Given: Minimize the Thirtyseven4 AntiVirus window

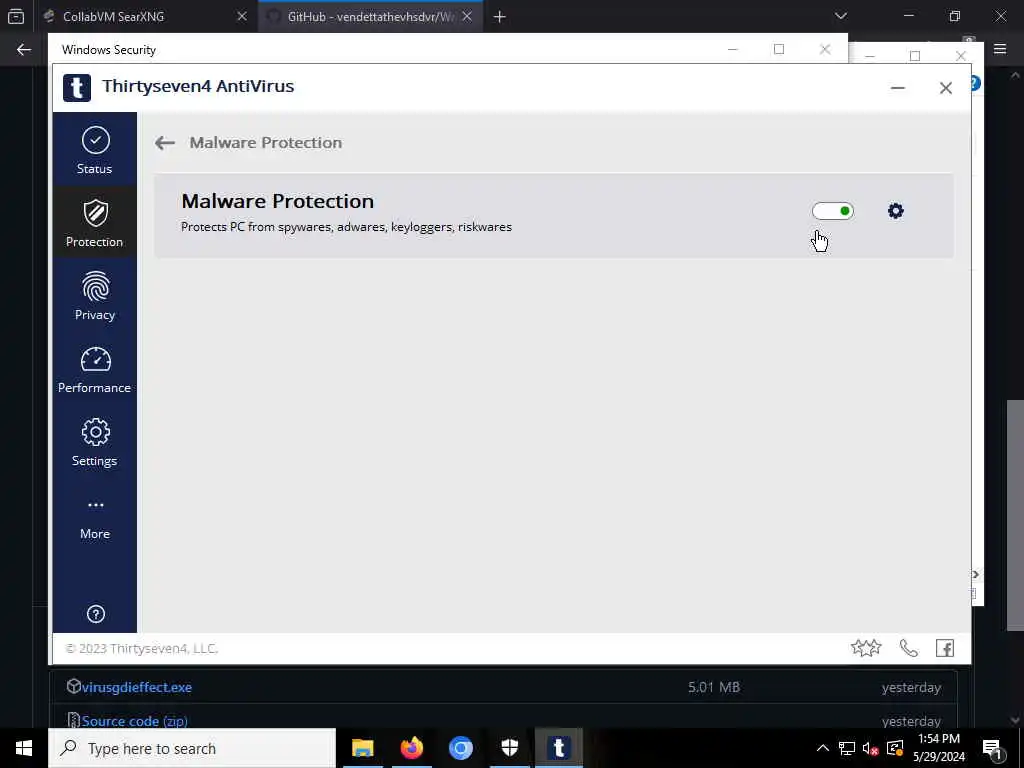Looking at the screenshot, I should (x=898, y=88).
